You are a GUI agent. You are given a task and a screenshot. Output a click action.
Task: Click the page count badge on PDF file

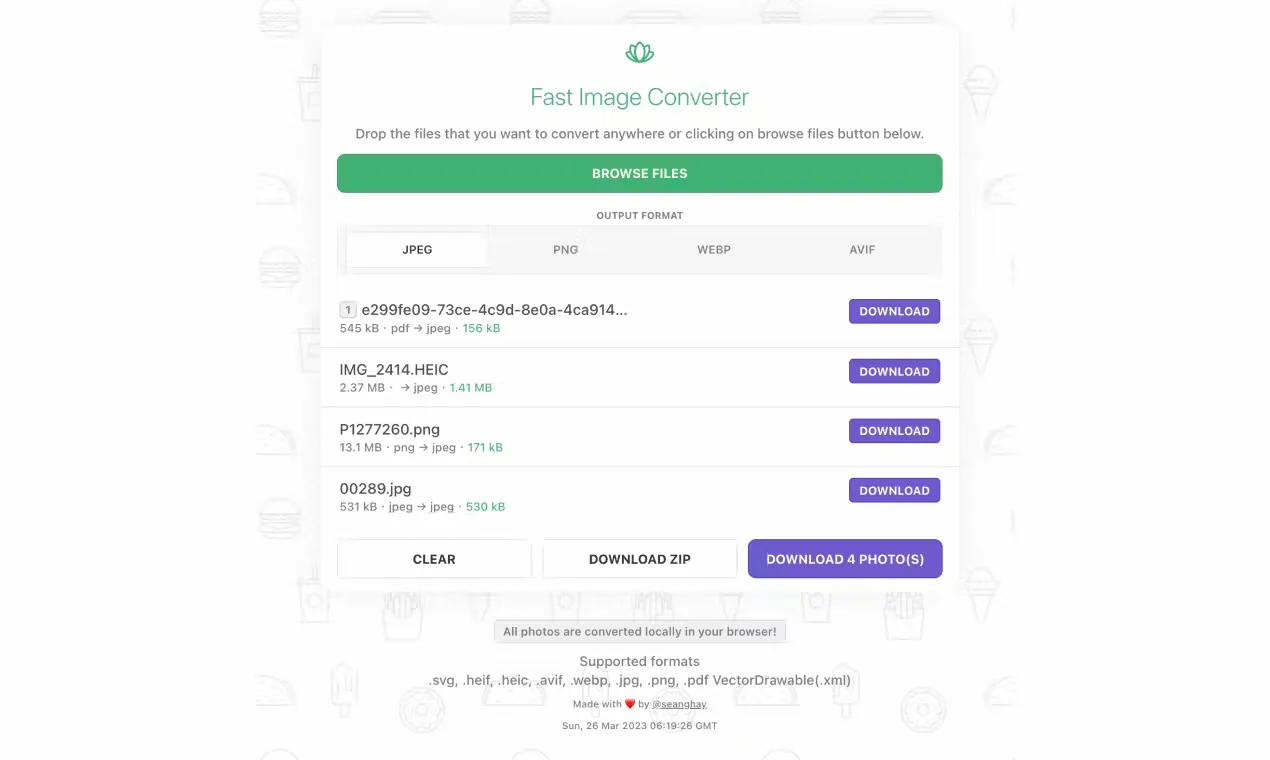pos(348,310)
